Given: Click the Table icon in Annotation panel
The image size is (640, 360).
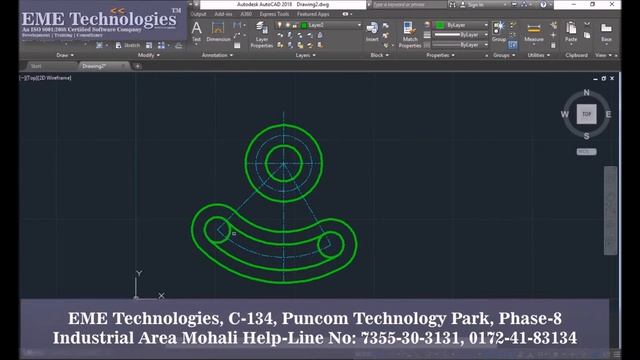Looking at the screenshot, I should (x=237, y=45).
